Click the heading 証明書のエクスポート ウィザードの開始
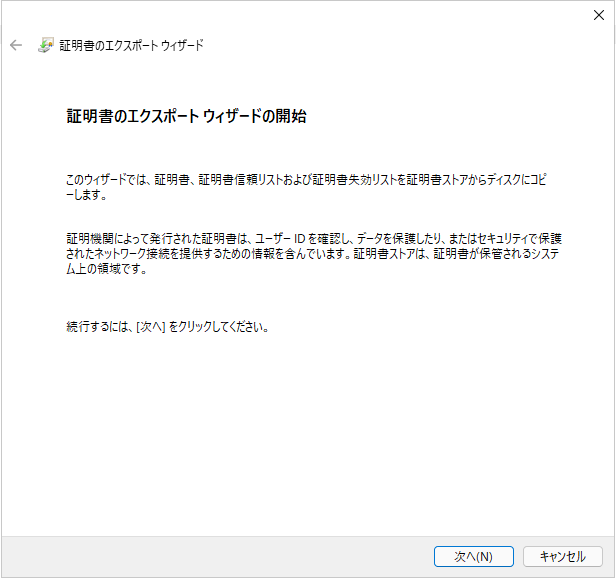This screenshot has height=580, width=616. pos(187,116)
